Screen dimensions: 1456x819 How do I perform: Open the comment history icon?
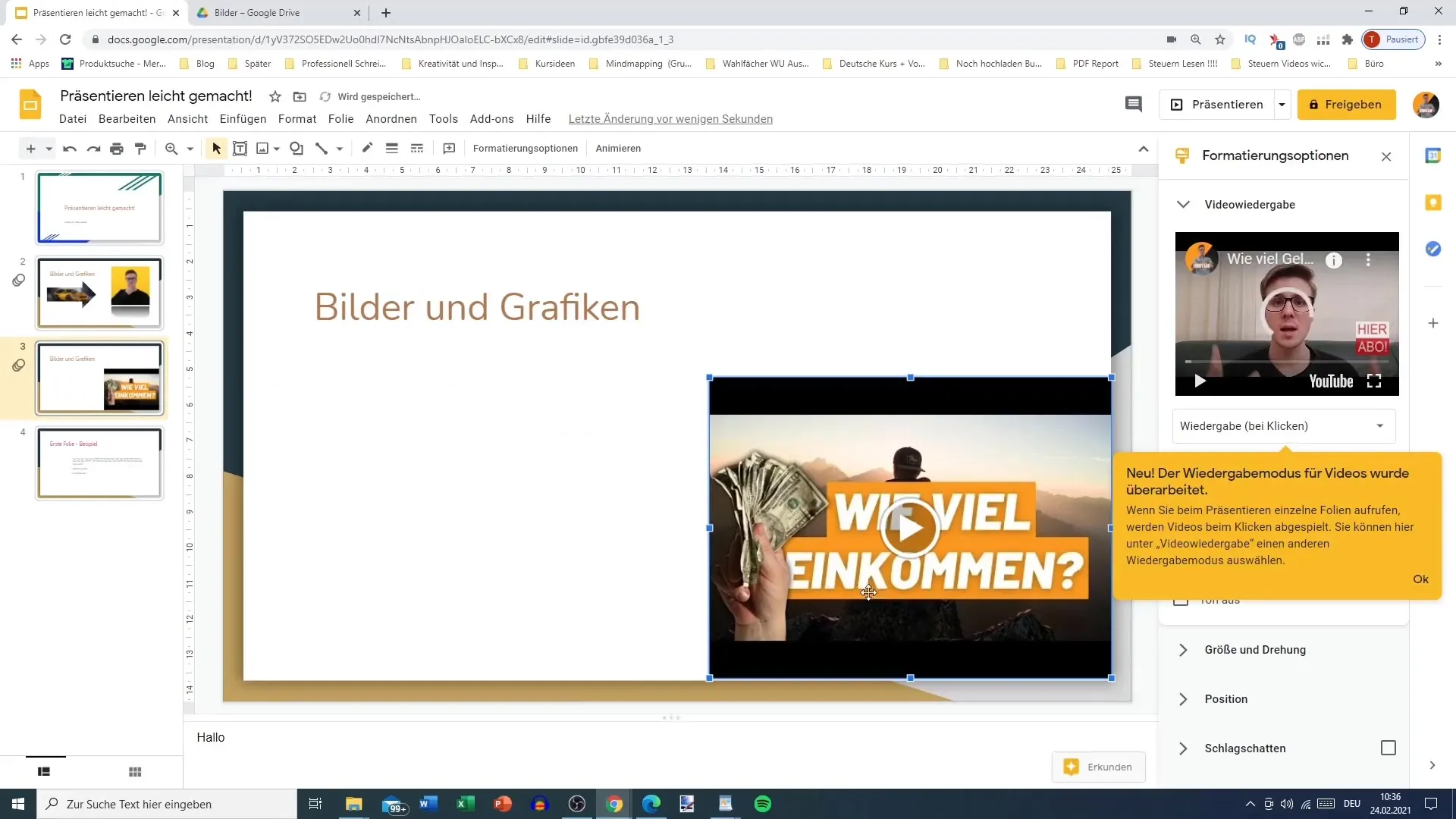click(x=1133, y=104)
